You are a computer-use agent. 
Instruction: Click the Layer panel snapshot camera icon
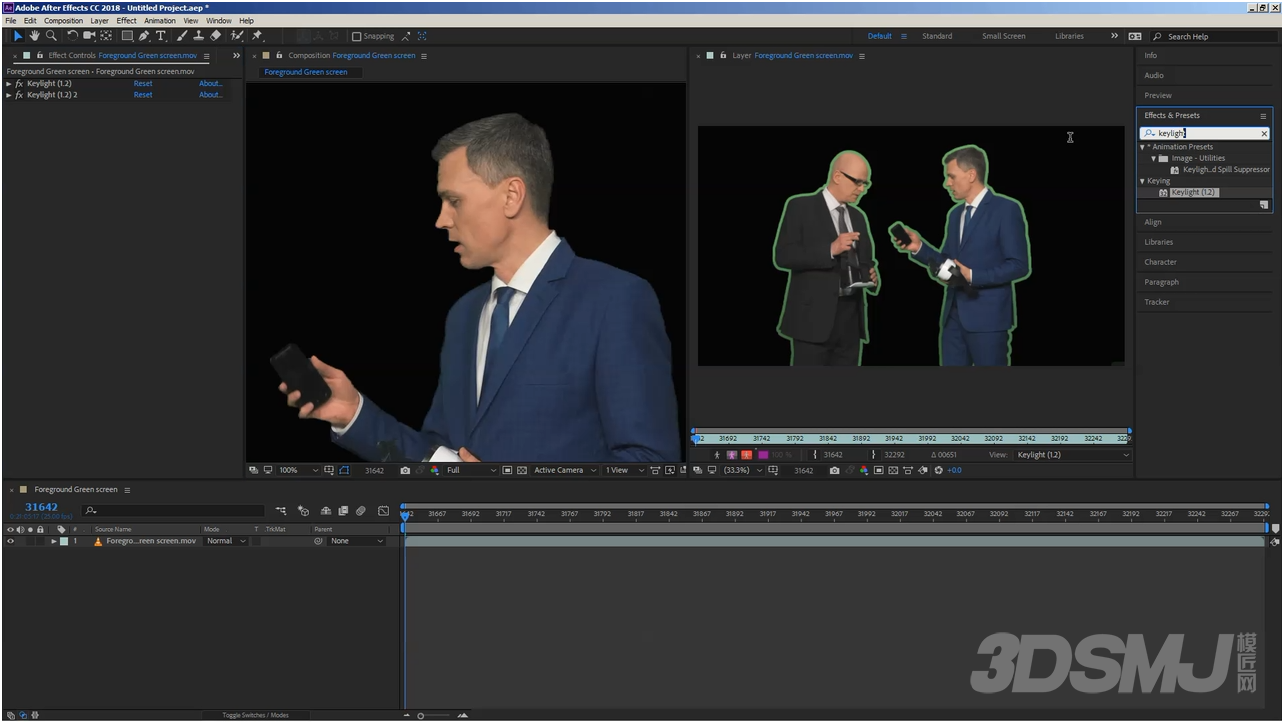[x=834, y=470]
